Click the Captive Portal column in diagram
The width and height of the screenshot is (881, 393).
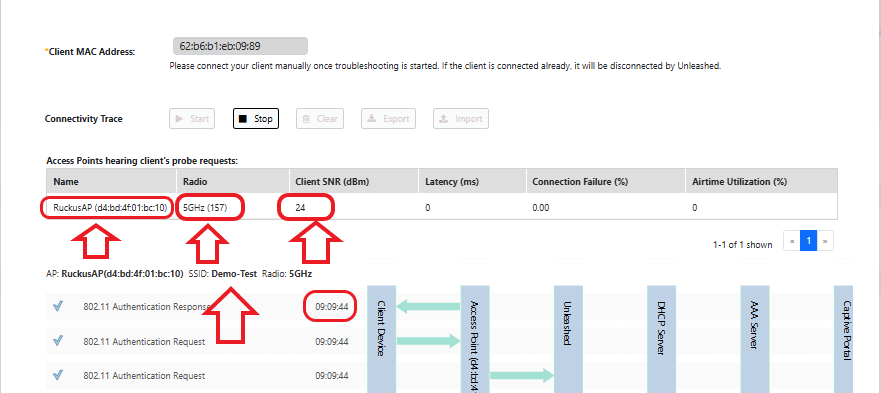(844, 339)
